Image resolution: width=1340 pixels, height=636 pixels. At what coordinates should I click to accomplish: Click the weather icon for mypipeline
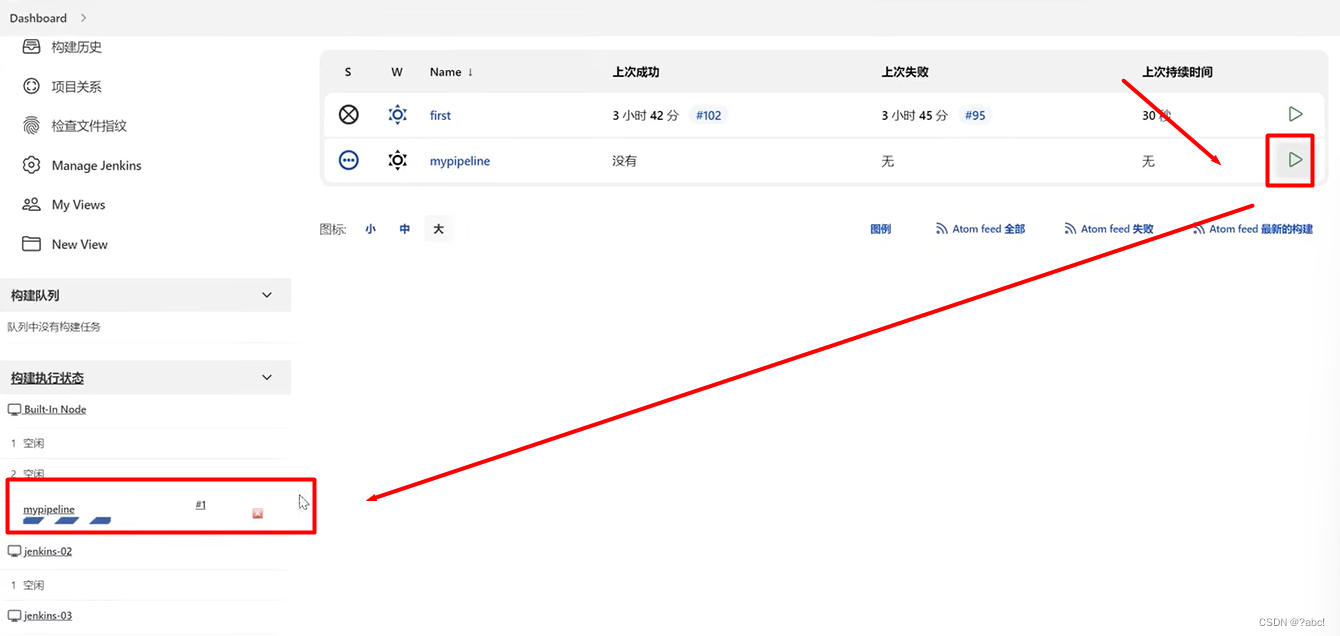[x=397, y=160]
